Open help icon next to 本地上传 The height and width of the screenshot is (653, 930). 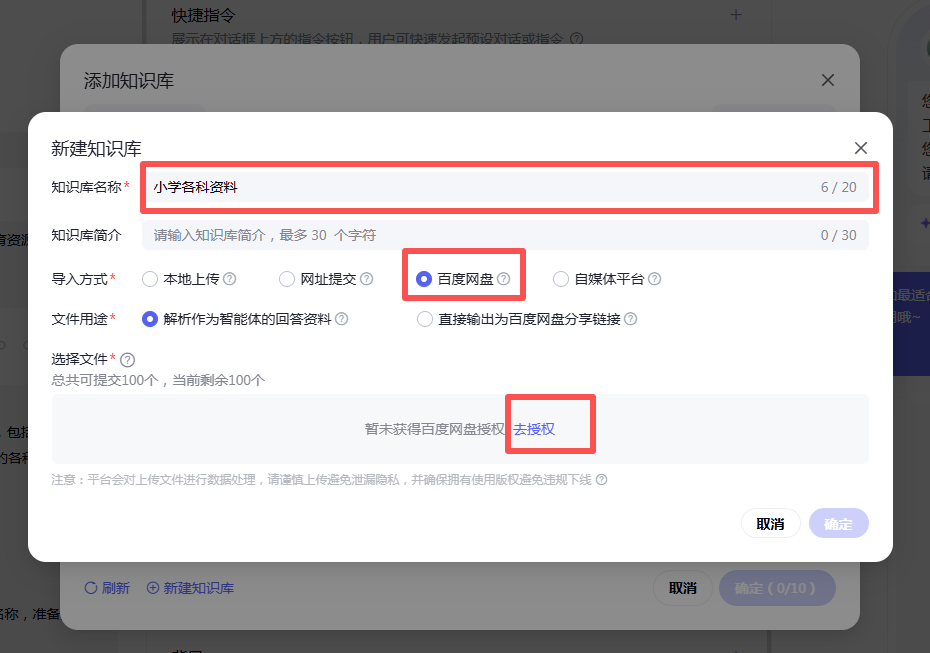coord(230,279)
